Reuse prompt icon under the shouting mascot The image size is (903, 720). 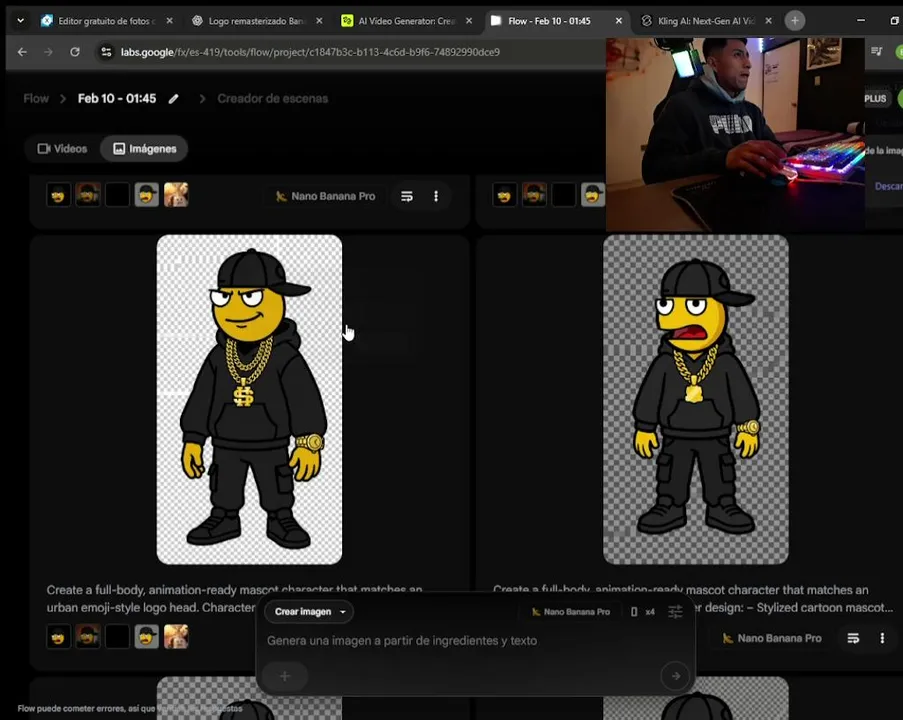(853, 638)
